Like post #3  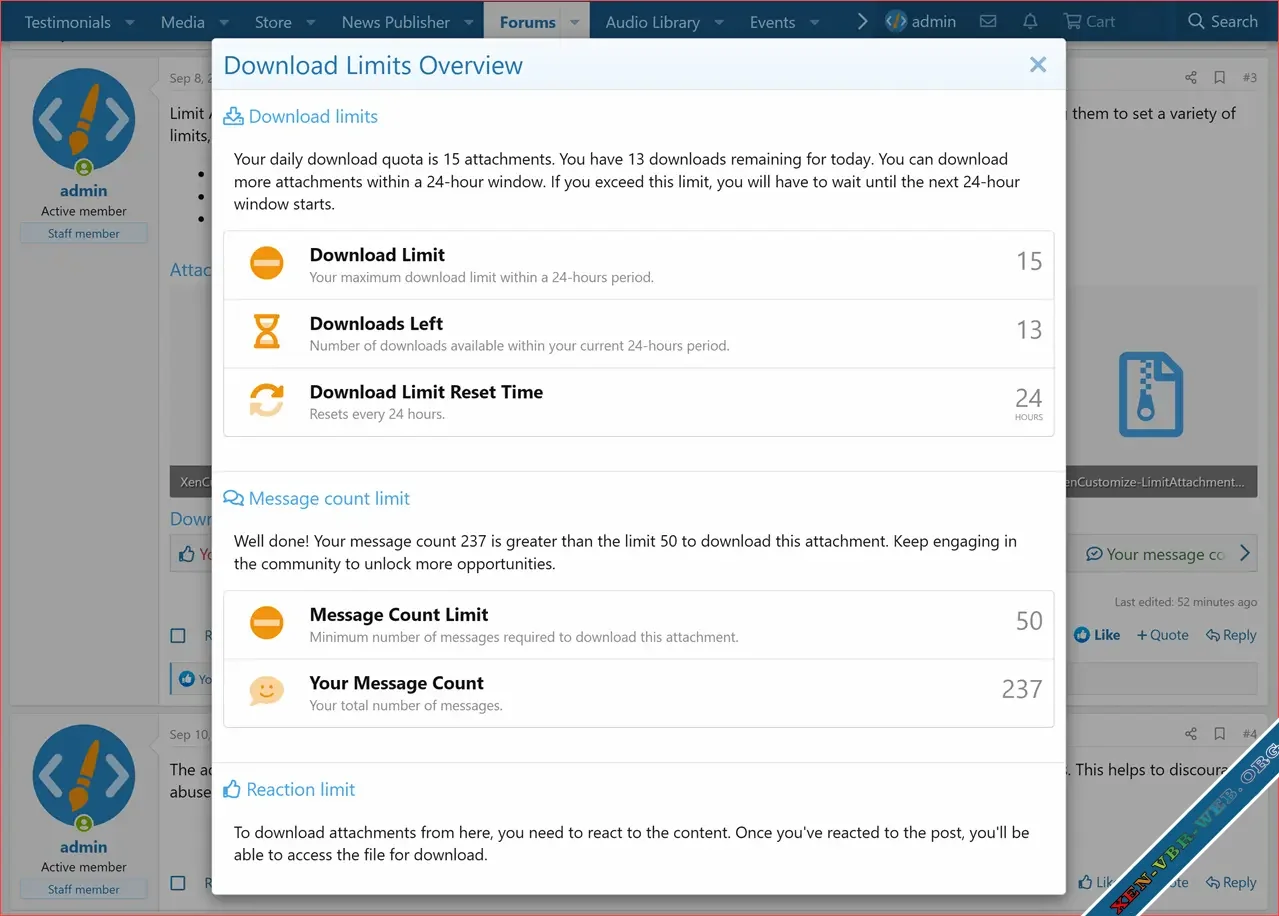[x=1097, y=635]
